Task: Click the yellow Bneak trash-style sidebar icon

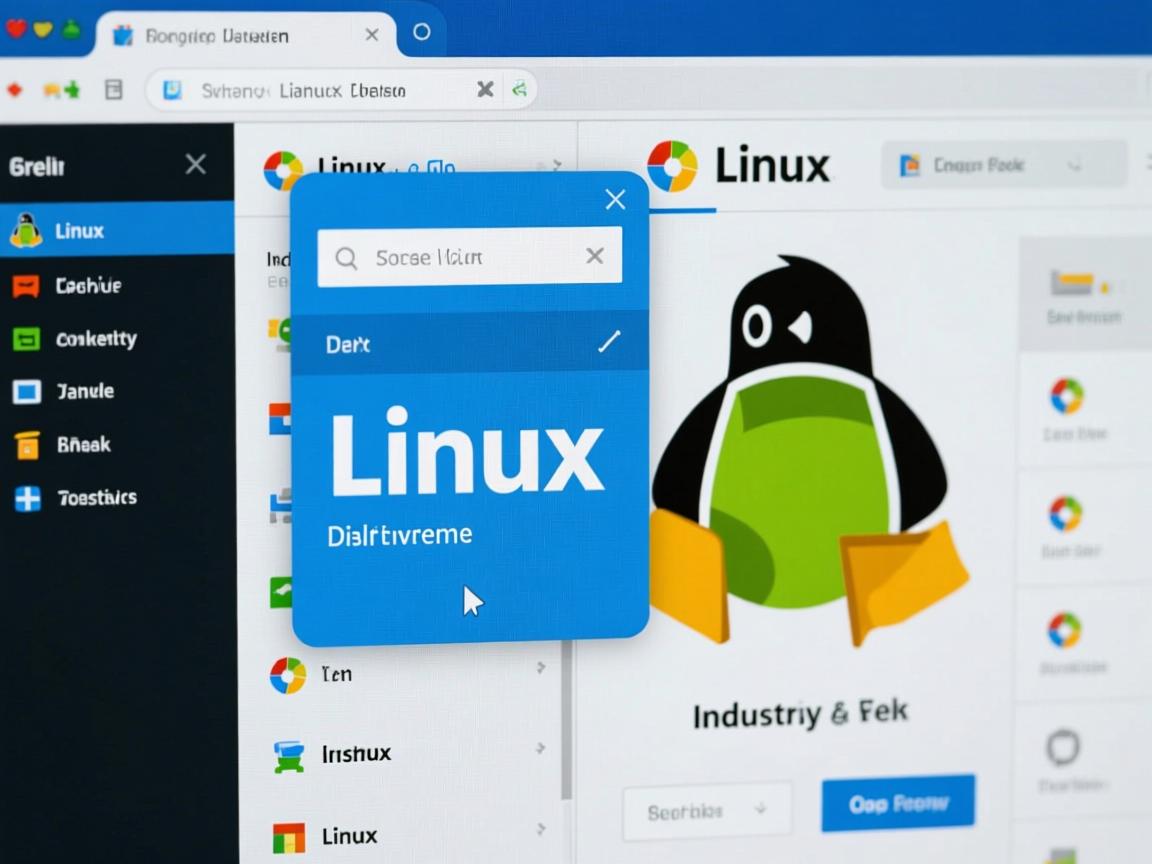Action: click(x=27, y=445)
